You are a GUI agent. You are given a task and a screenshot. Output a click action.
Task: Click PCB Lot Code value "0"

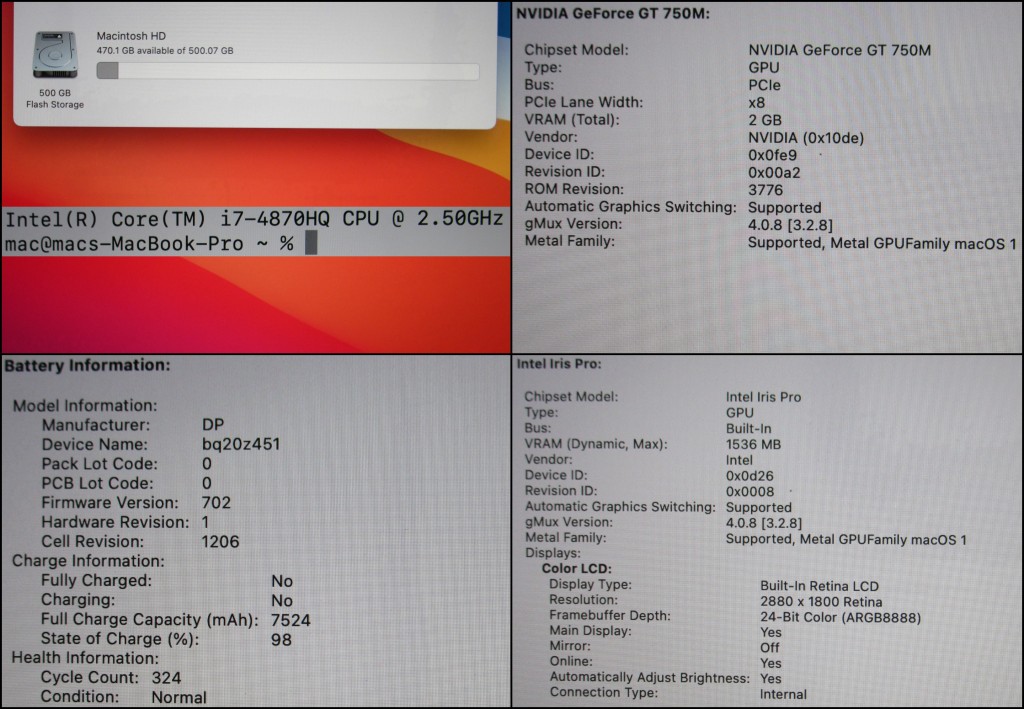pos(206,484)
